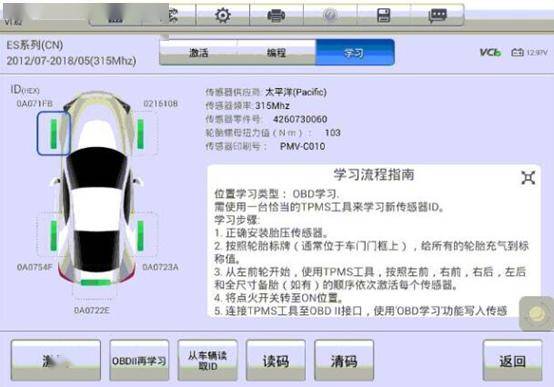Click the battery voltage indicator
This screenshot has width=554, height=387.
coord(529,52)
